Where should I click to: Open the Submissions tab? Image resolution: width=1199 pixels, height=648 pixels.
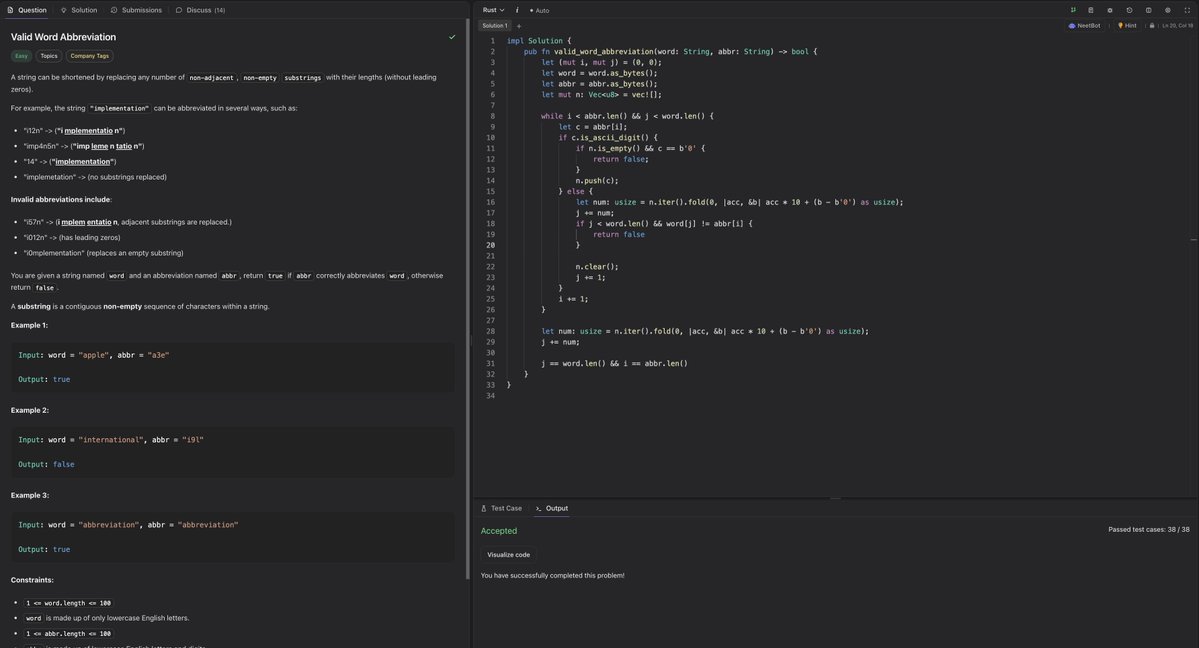[x=136, y=10]
